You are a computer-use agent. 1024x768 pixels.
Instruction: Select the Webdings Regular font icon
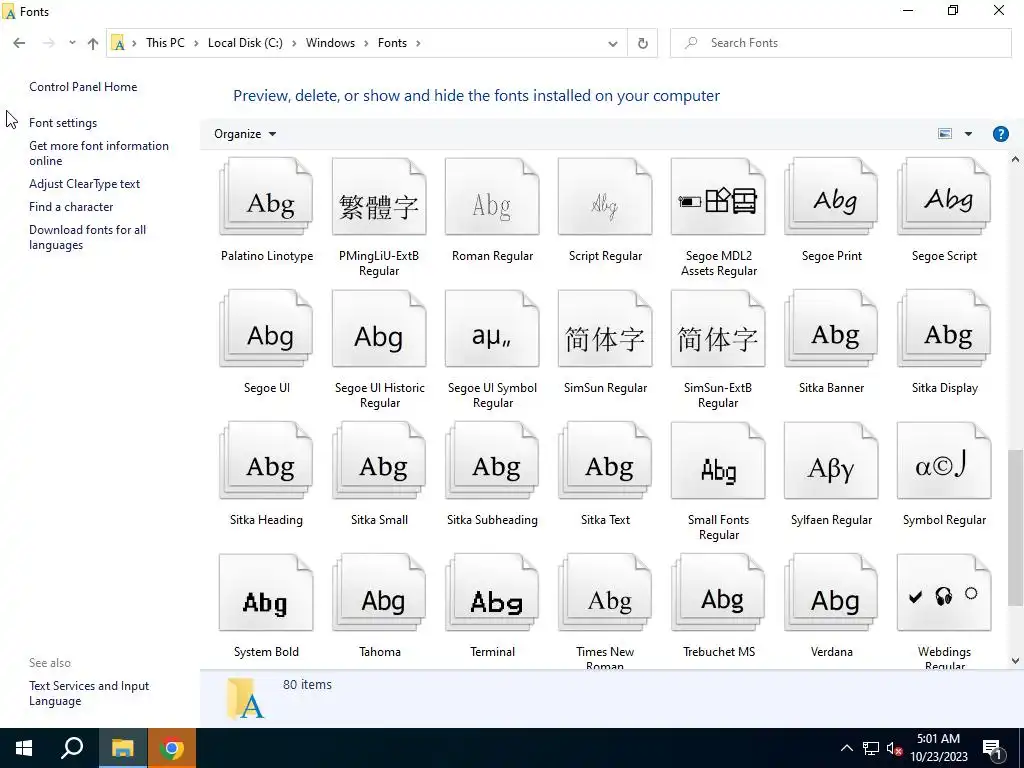944,592
